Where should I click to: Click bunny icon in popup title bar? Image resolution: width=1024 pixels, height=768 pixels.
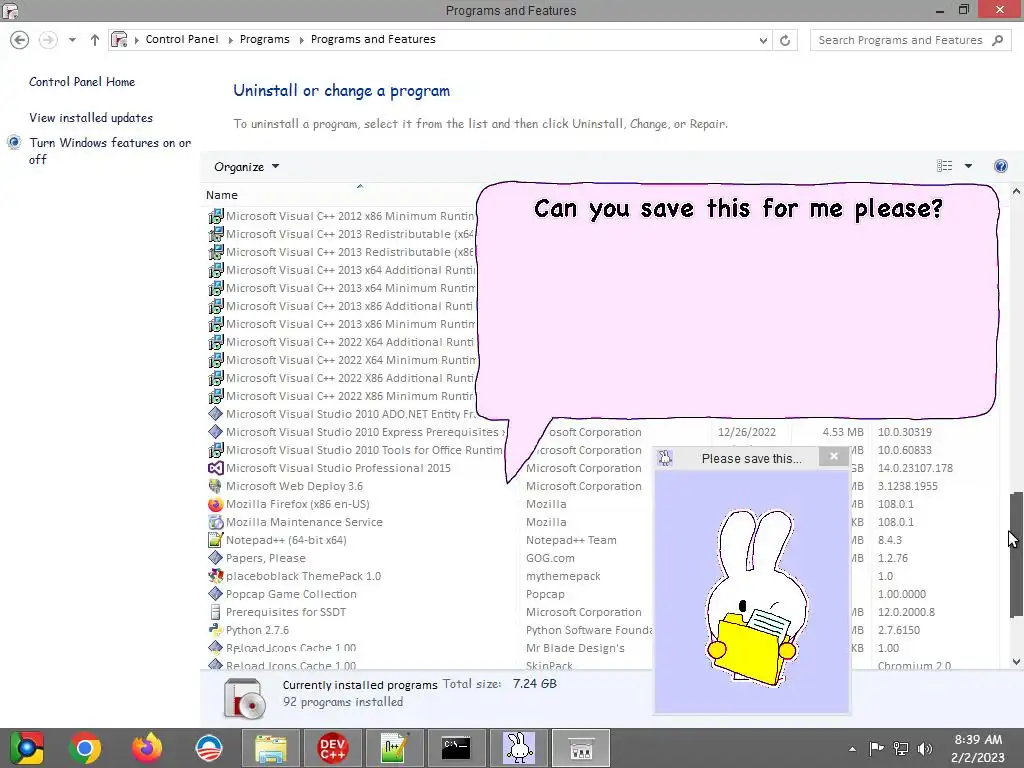tap(665, 458)
